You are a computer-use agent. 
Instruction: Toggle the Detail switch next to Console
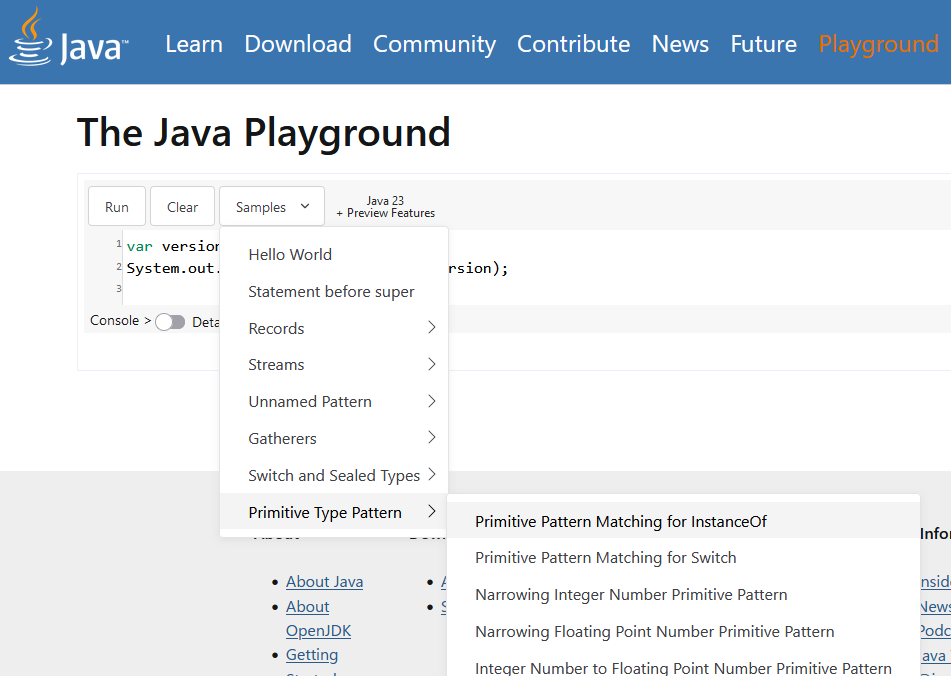pyautogui.click(x=170, y=321)
